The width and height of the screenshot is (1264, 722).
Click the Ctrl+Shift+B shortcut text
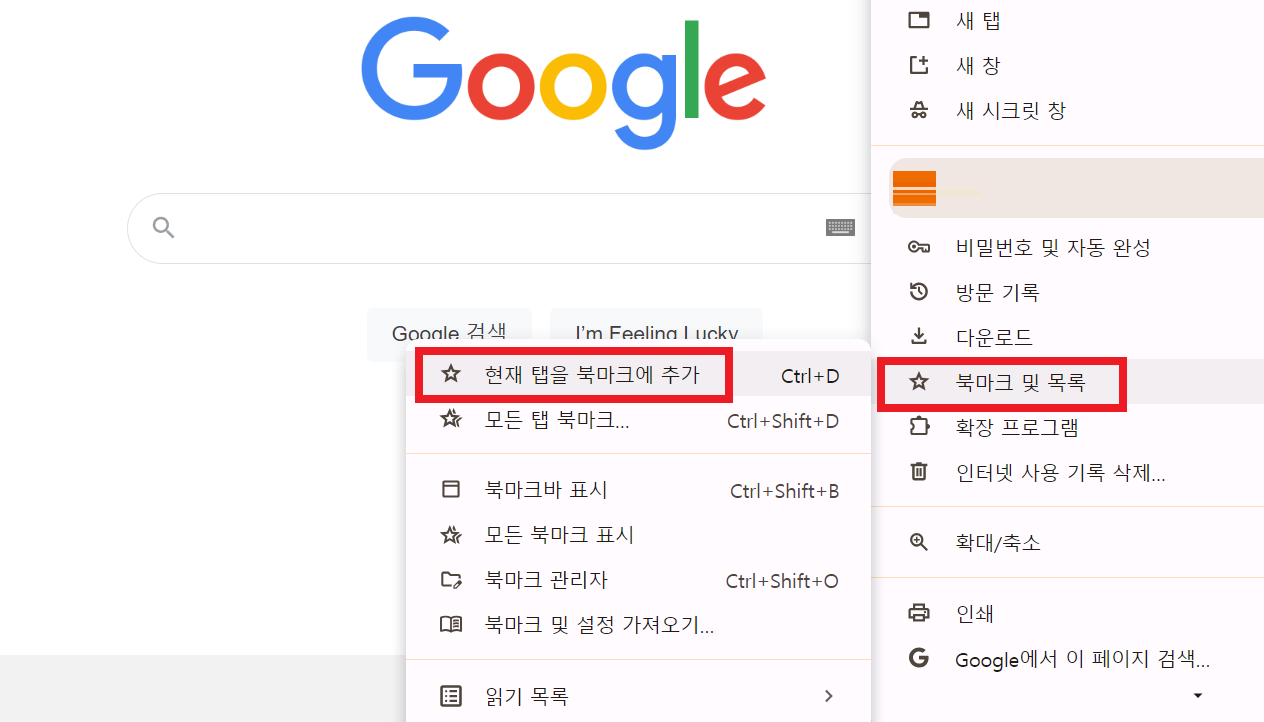[x=785, y=491]
